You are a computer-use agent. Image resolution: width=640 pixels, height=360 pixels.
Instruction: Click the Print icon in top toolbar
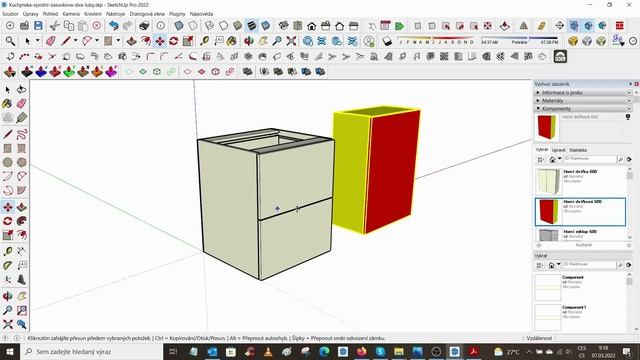[x=144, y=26]
